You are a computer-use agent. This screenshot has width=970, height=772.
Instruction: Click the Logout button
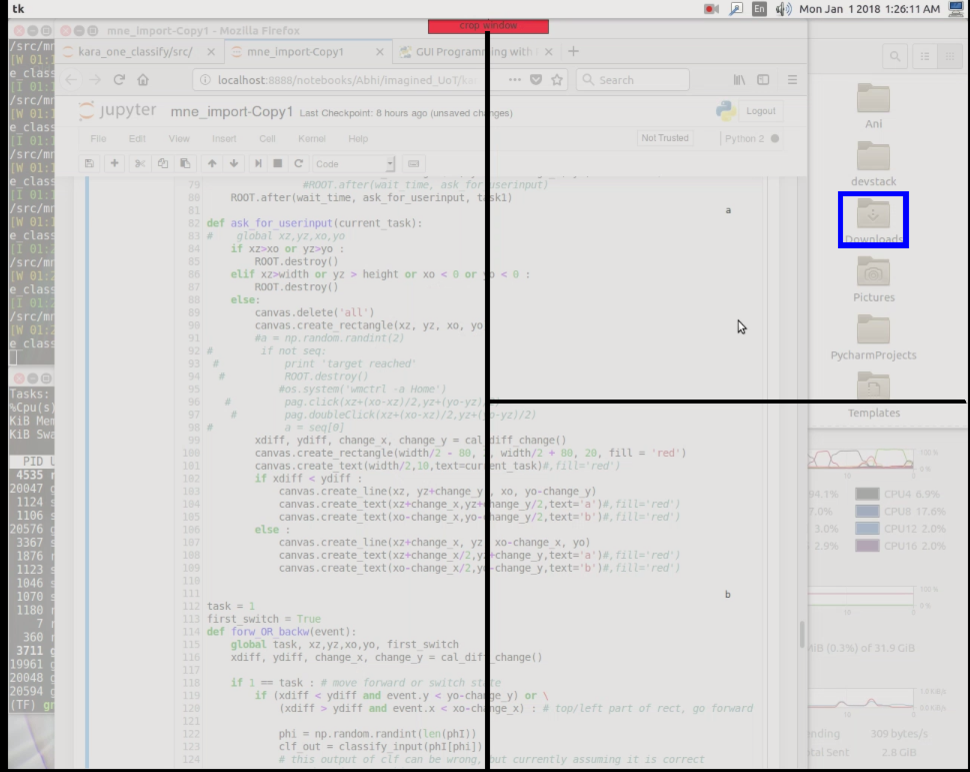coord(760,111)
